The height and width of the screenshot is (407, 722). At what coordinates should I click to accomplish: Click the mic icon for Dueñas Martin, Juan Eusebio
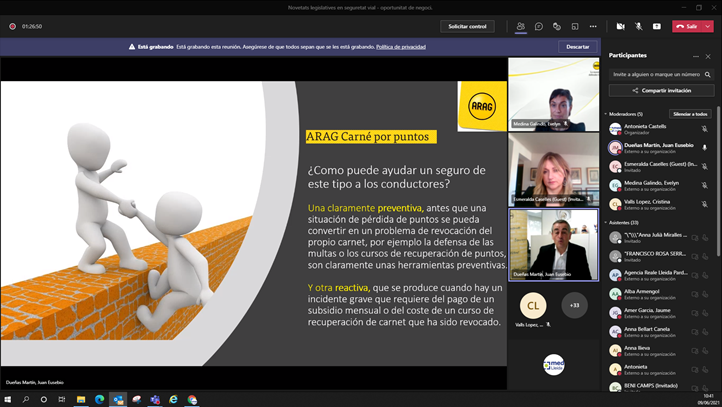(x=704, y=148)
